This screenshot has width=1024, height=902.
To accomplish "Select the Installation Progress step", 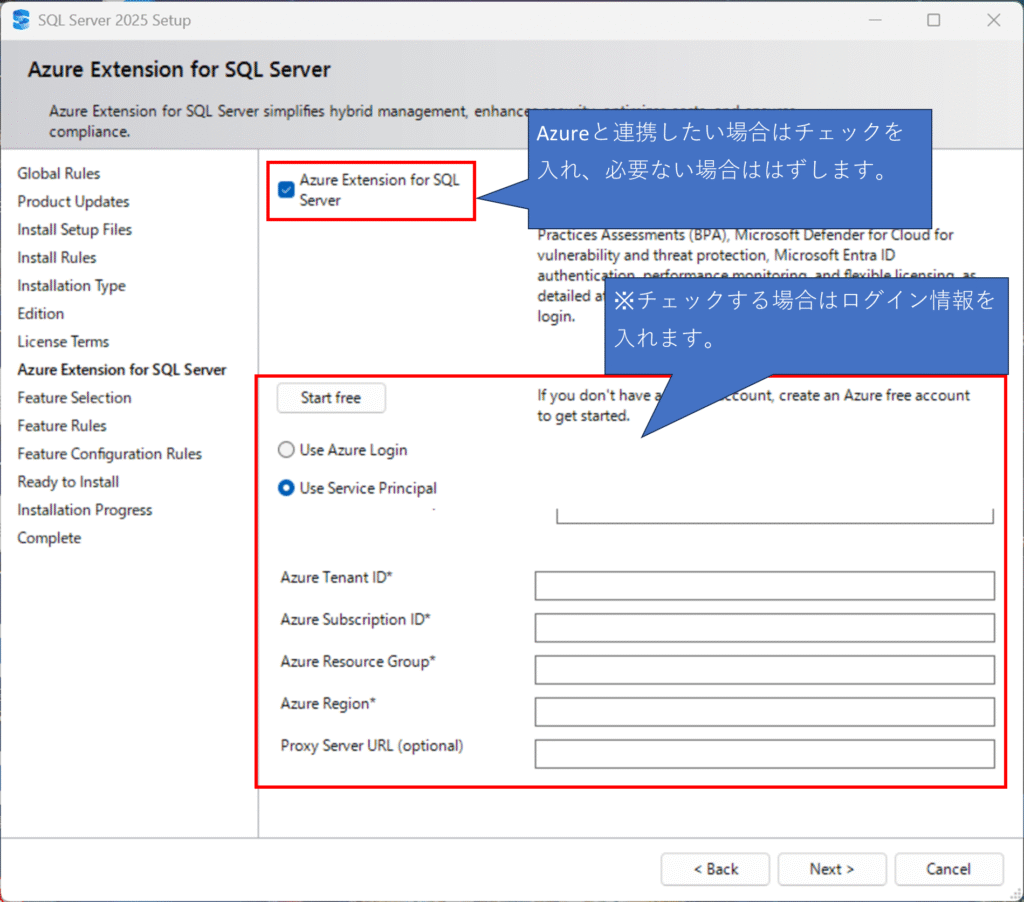I will click(x=85, y=510).
